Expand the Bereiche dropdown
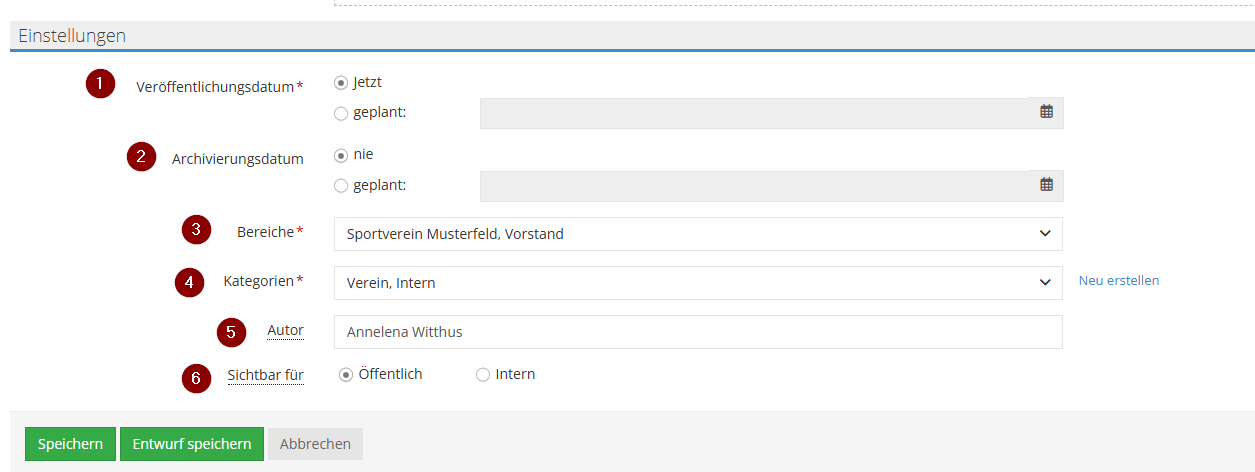This screenshot has width=1255, height=472. [697, 234]
